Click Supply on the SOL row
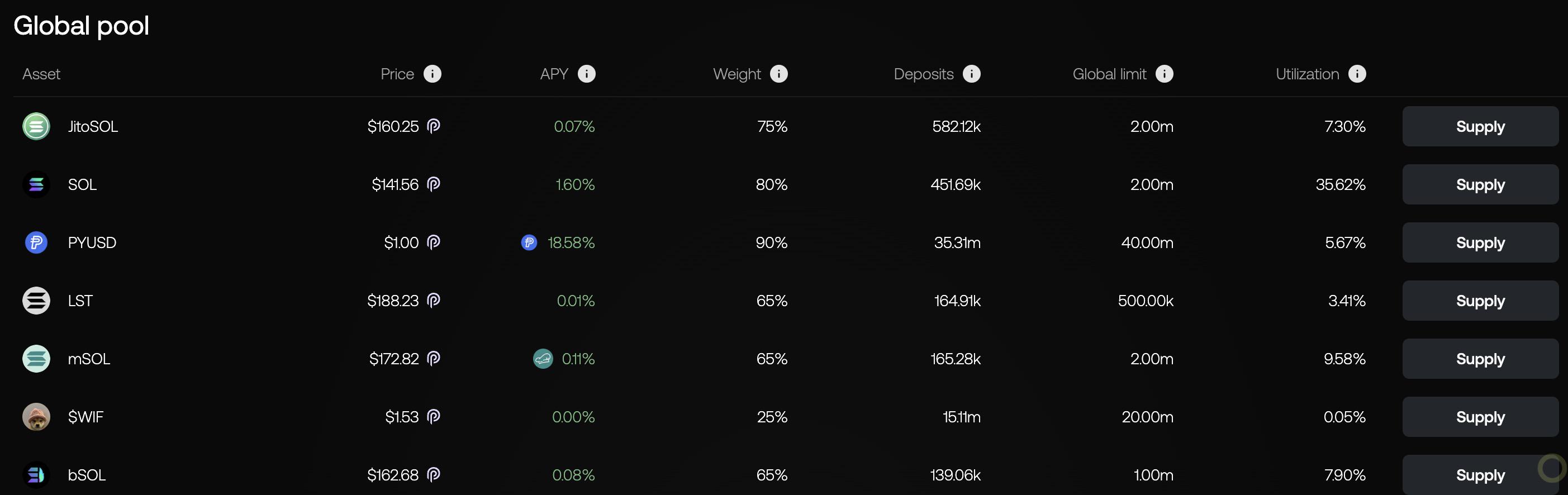This screenshot has height=495, width=1568. [1480, 184]
